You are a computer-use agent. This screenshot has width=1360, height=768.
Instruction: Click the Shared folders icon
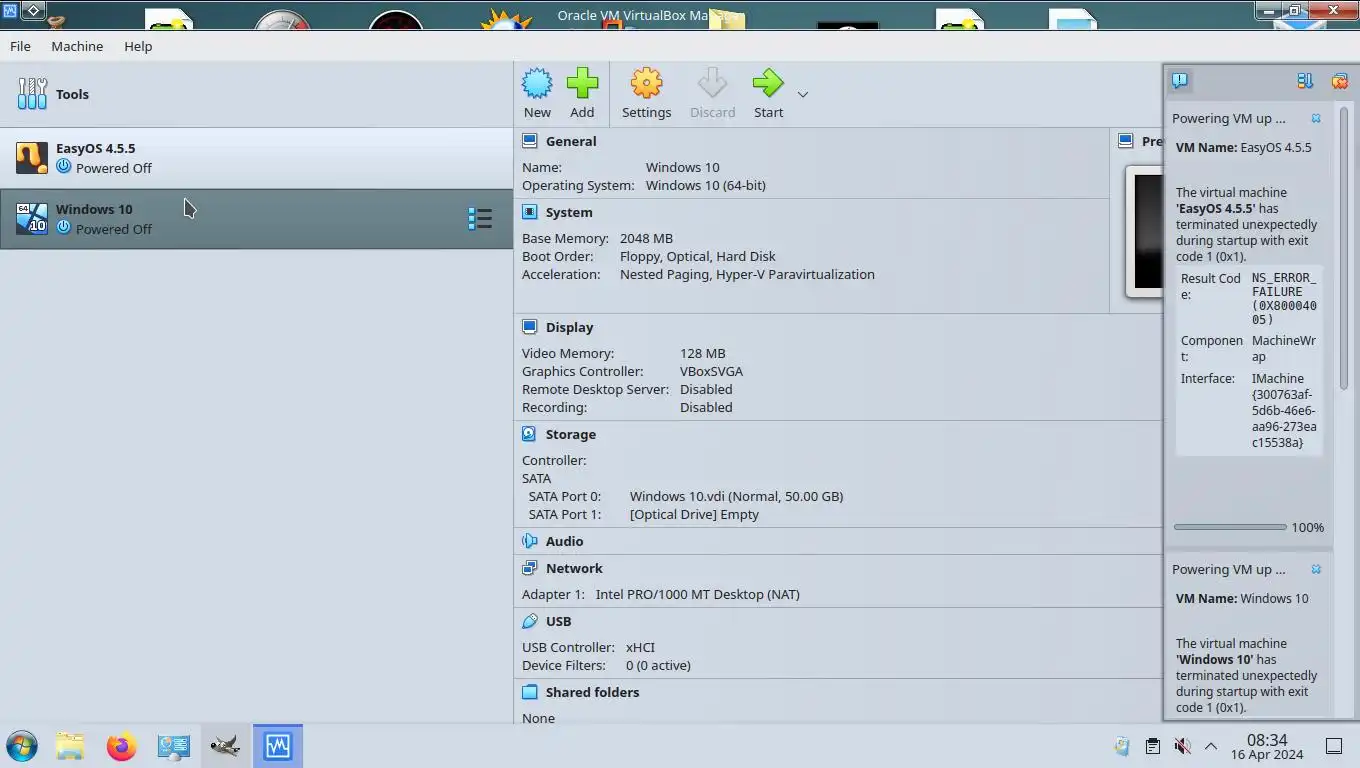[x=530, y=692]
